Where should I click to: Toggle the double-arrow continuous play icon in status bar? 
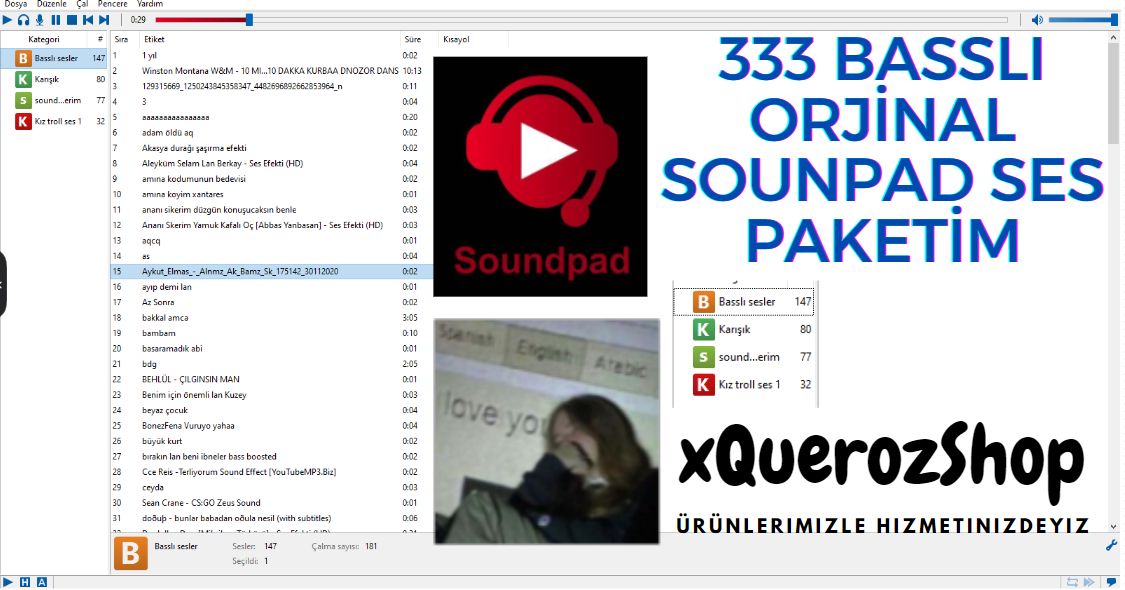pos(1089,582)
